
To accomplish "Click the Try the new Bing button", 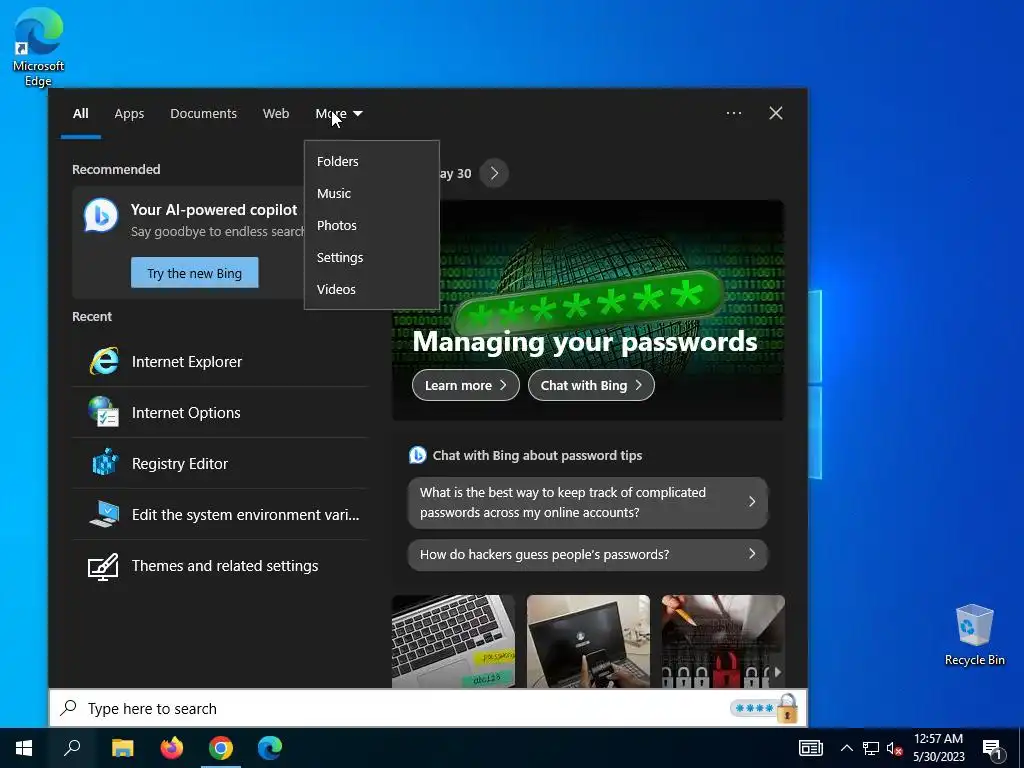I will tap(195, 273).
